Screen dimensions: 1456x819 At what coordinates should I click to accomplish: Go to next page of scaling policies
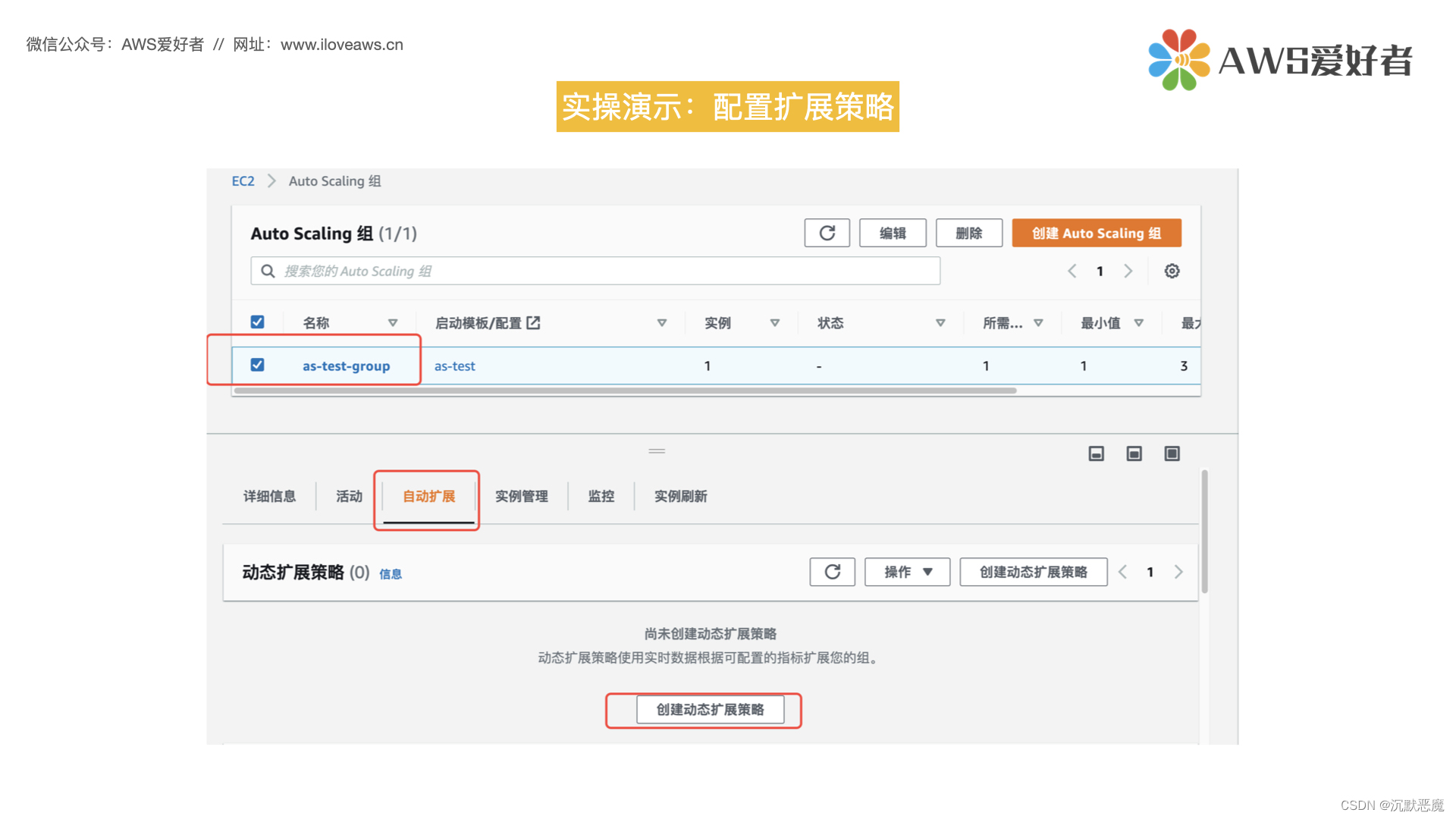[1178, 572]
